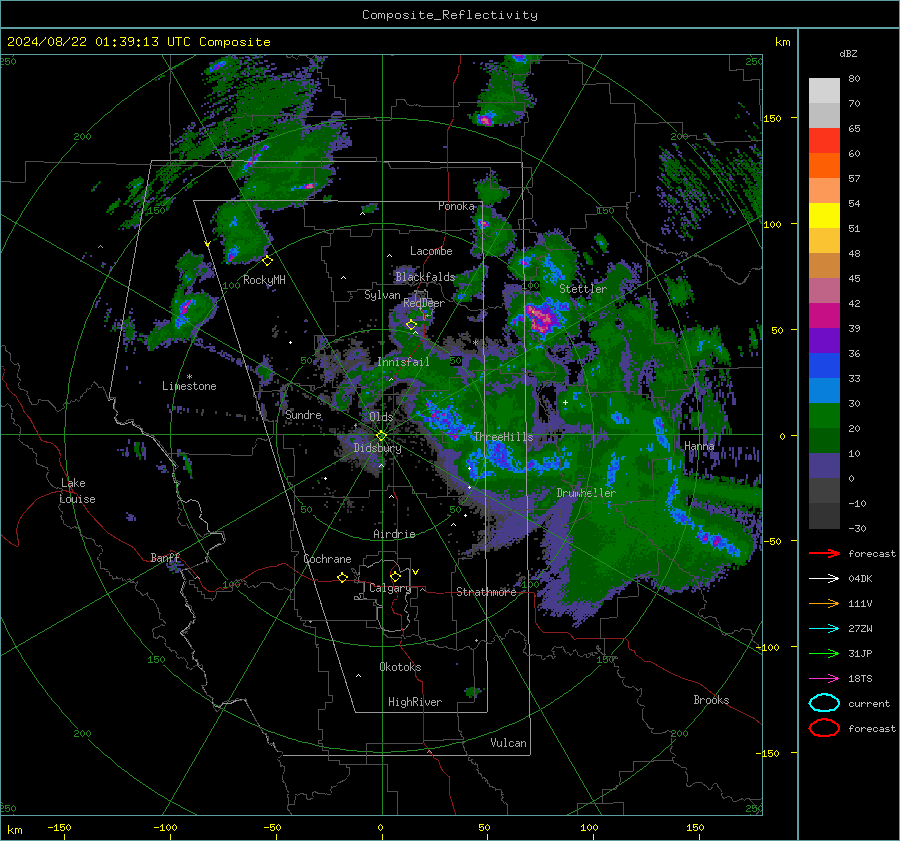Click the blue 33-36 dBZ color swatch
The width and height of the screenshot is (900, 841).
(x=824, y=366)
